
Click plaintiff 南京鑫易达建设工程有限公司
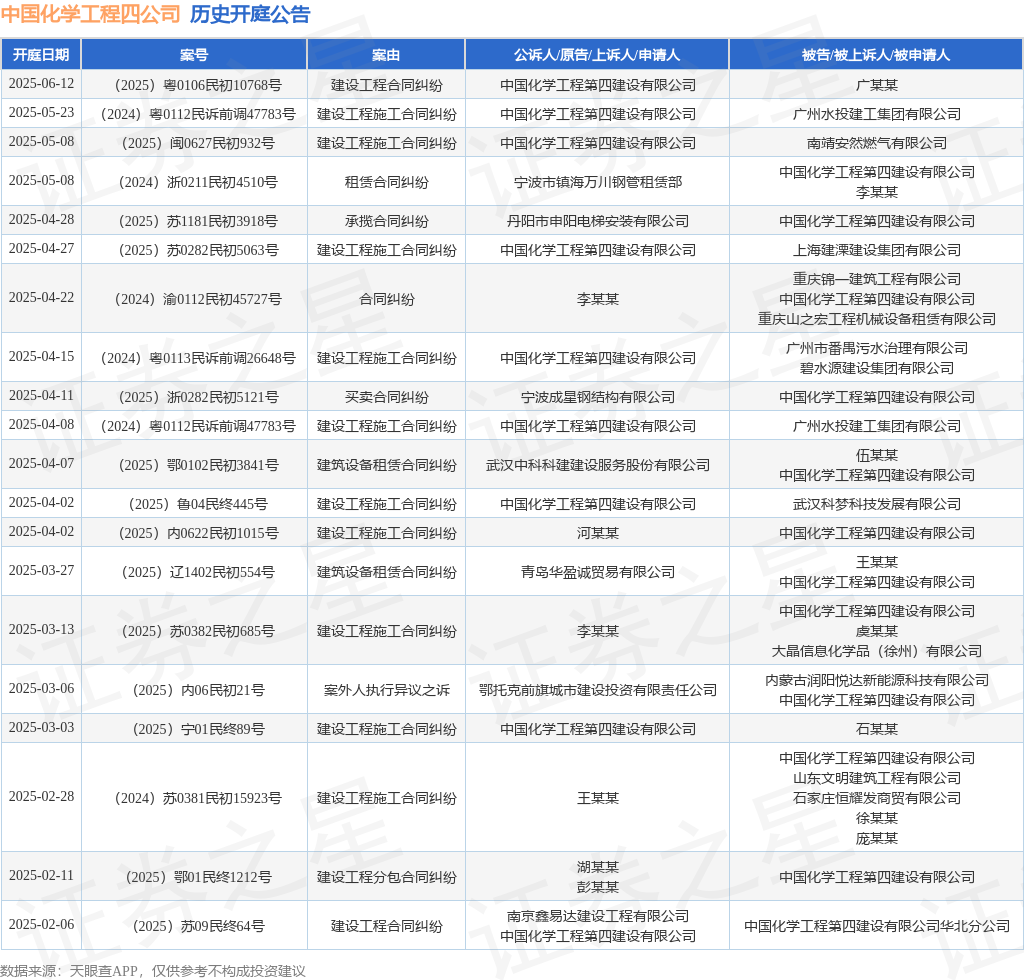click(598, 917)
